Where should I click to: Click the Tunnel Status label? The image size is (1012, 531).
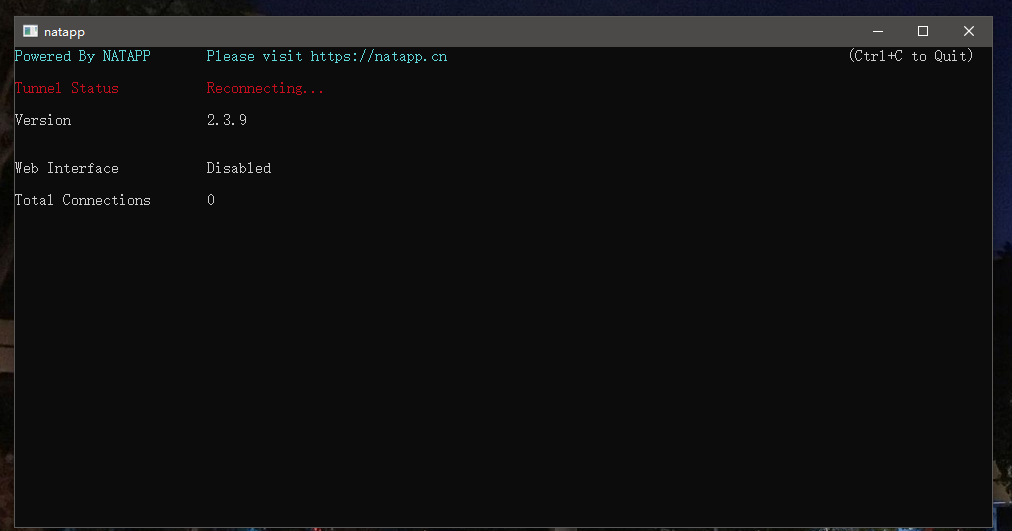click(x=66, y=88)
